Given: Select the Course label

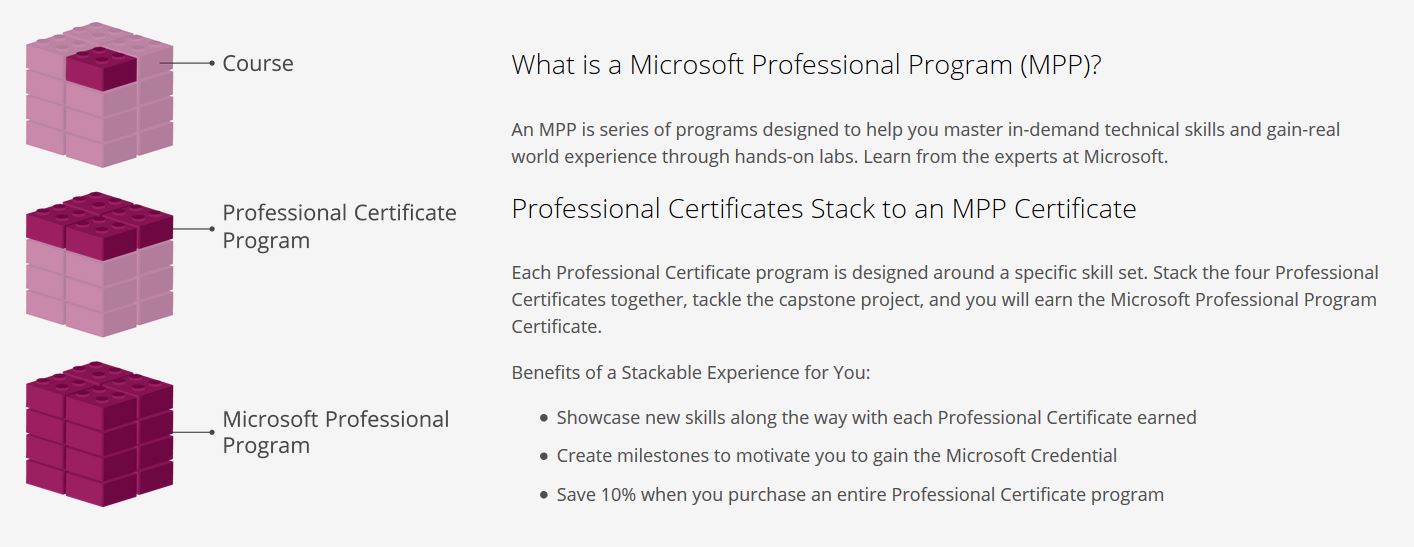Looking at the screenshot, I should tap(258, 63).
